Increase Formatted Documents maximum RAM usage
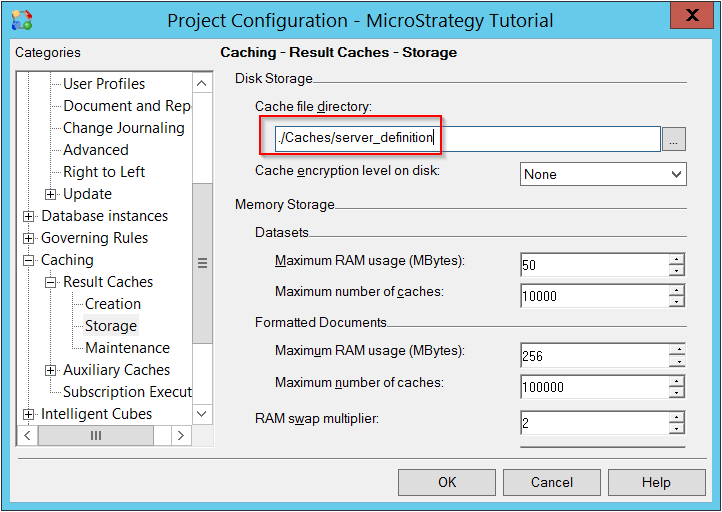Viewport: 722px width, 512px height. [677, 350]
